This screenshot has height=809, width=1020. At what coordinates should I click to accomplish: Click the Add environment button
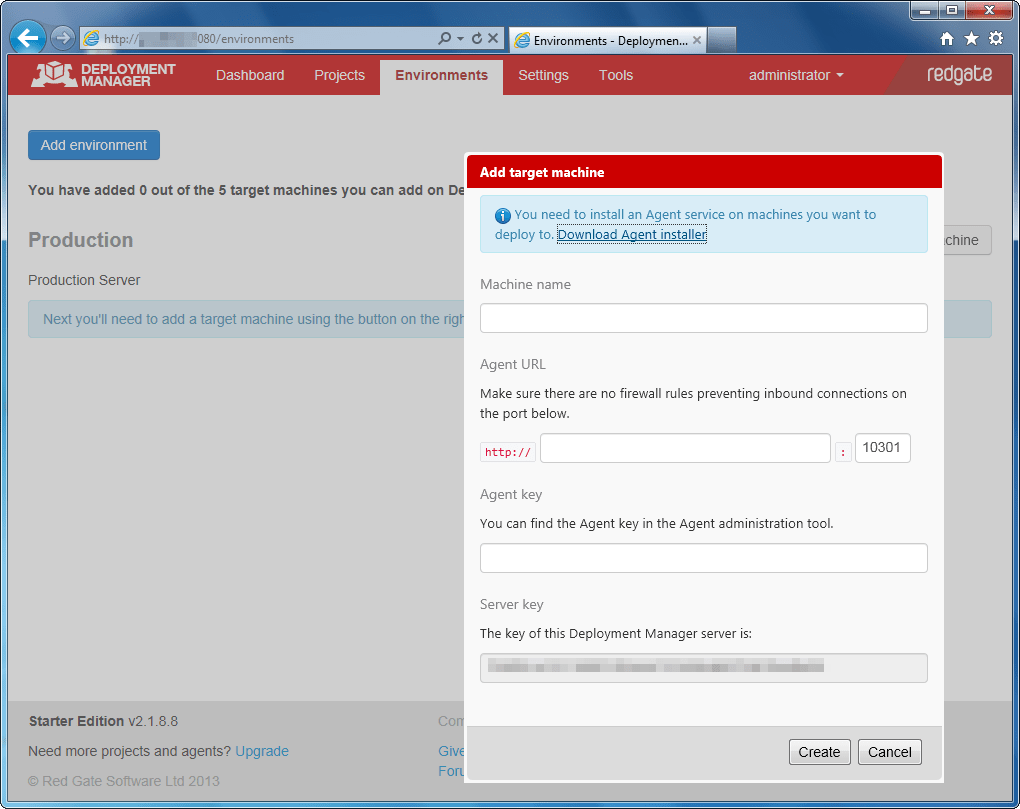[x=94, y=145]
